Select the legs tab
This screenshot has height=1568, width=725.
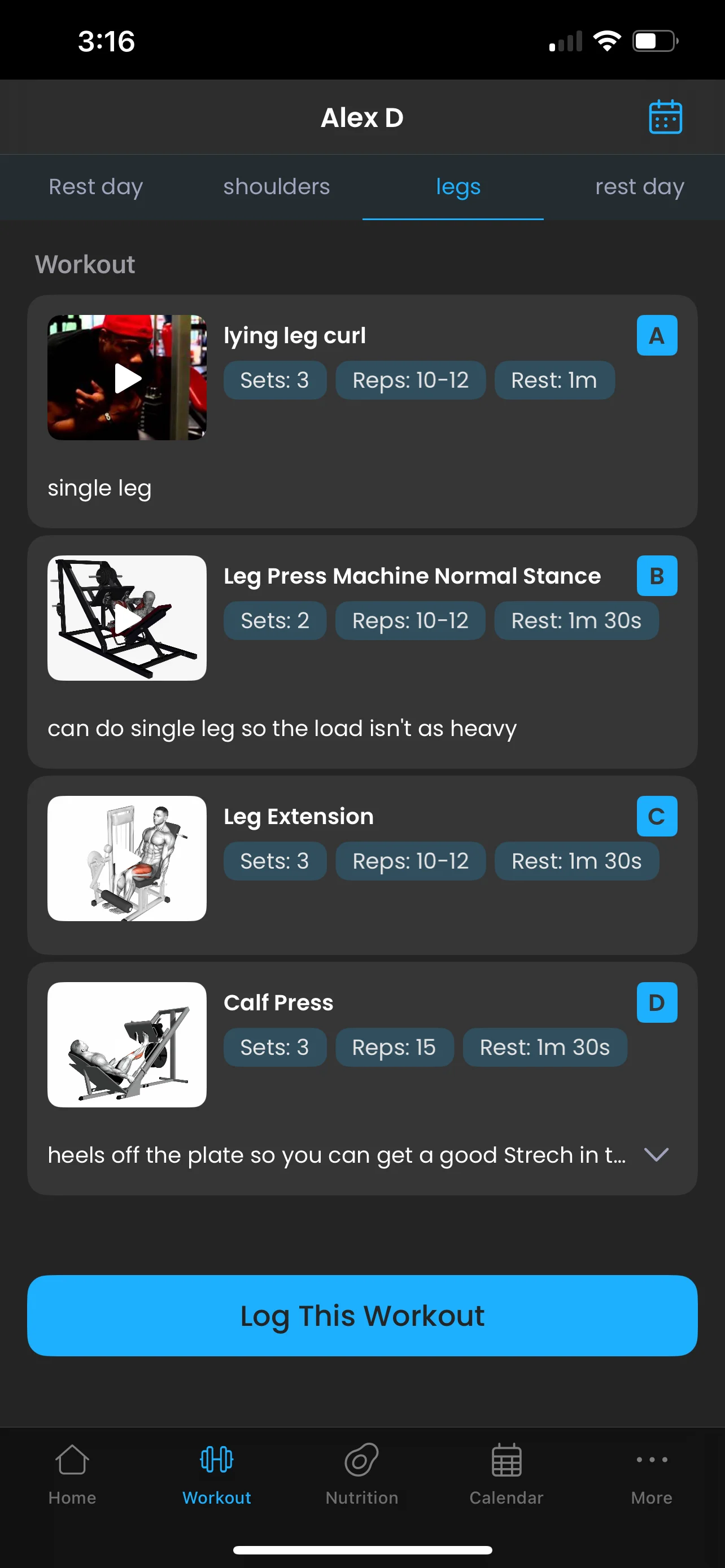(458, 187)
